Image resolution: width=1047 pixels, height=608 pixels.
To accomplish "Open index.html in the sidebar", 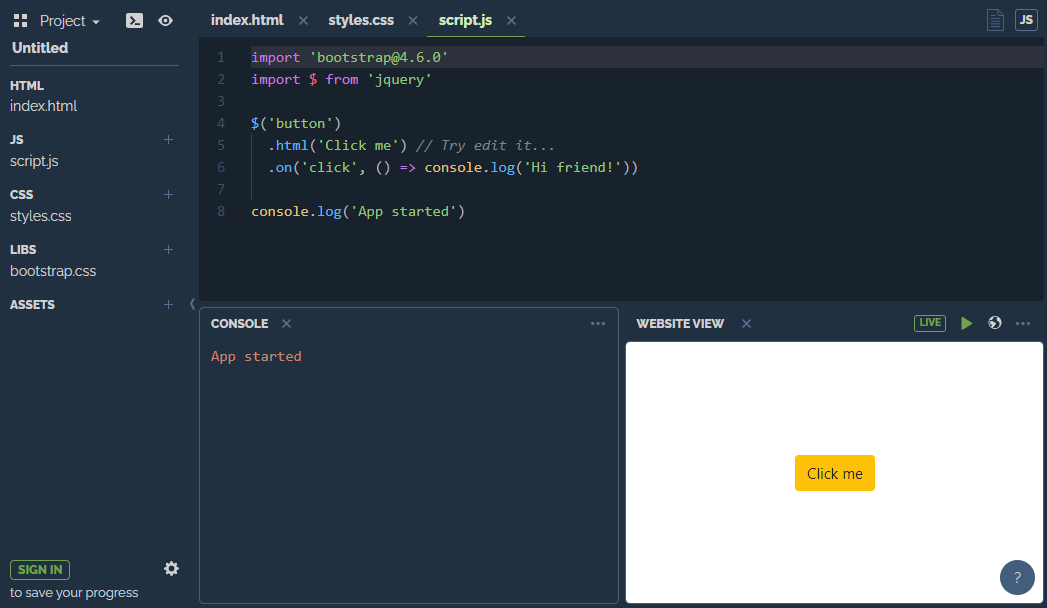I will point(43,106).
